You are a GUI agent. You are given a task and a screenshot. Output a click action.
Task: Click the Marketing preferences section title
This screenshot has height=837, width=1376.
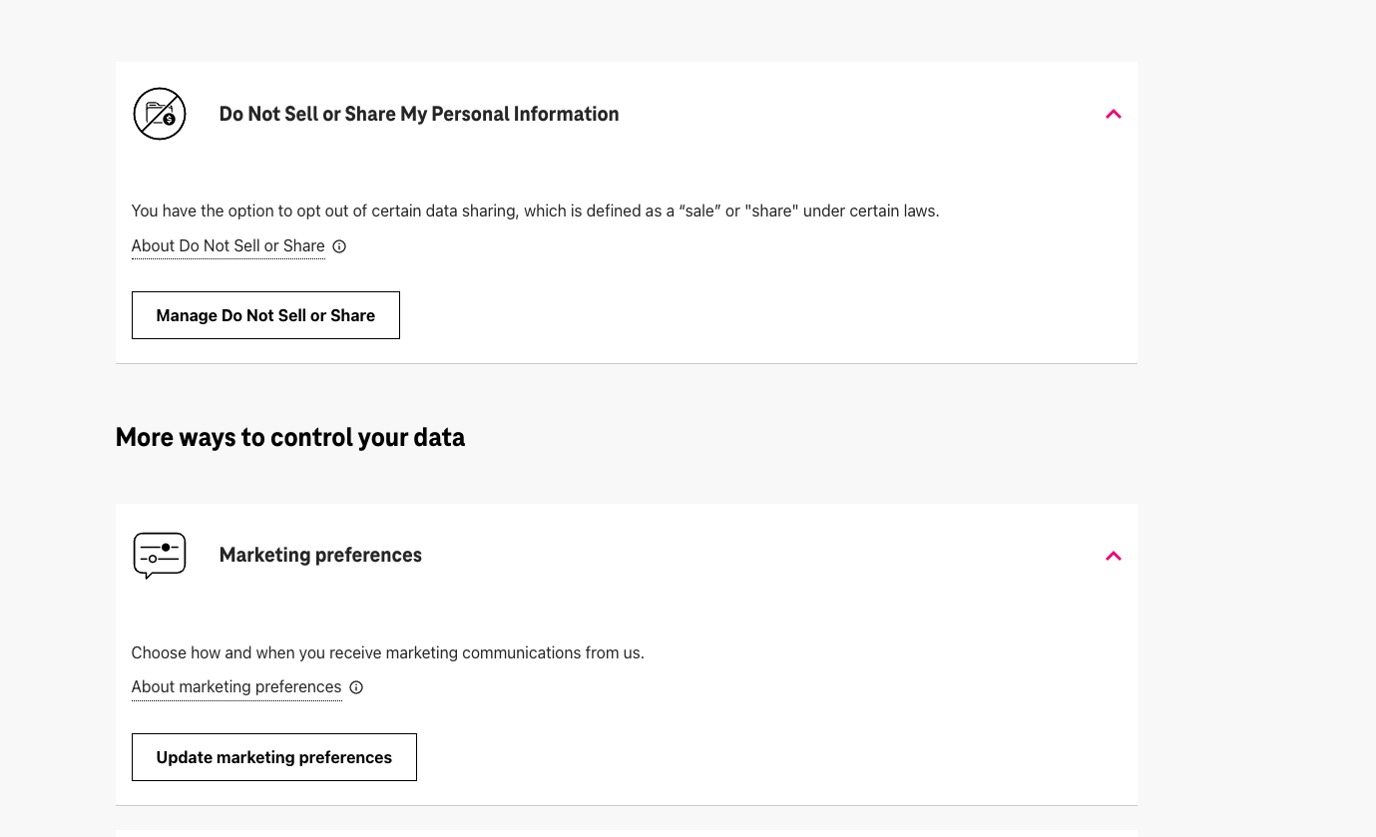(x=320, y=555)
